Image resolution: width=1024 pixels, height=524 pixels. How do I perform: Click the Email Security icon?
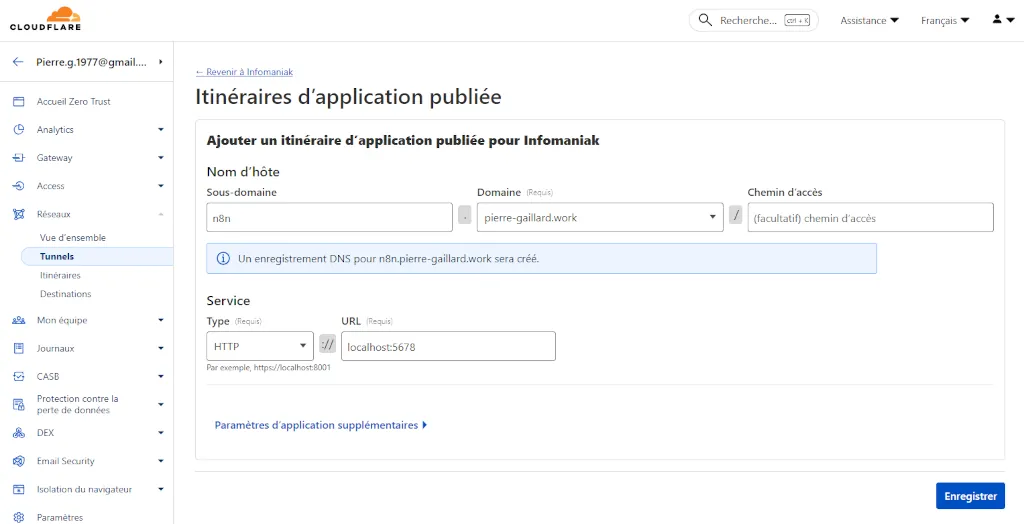19,461
